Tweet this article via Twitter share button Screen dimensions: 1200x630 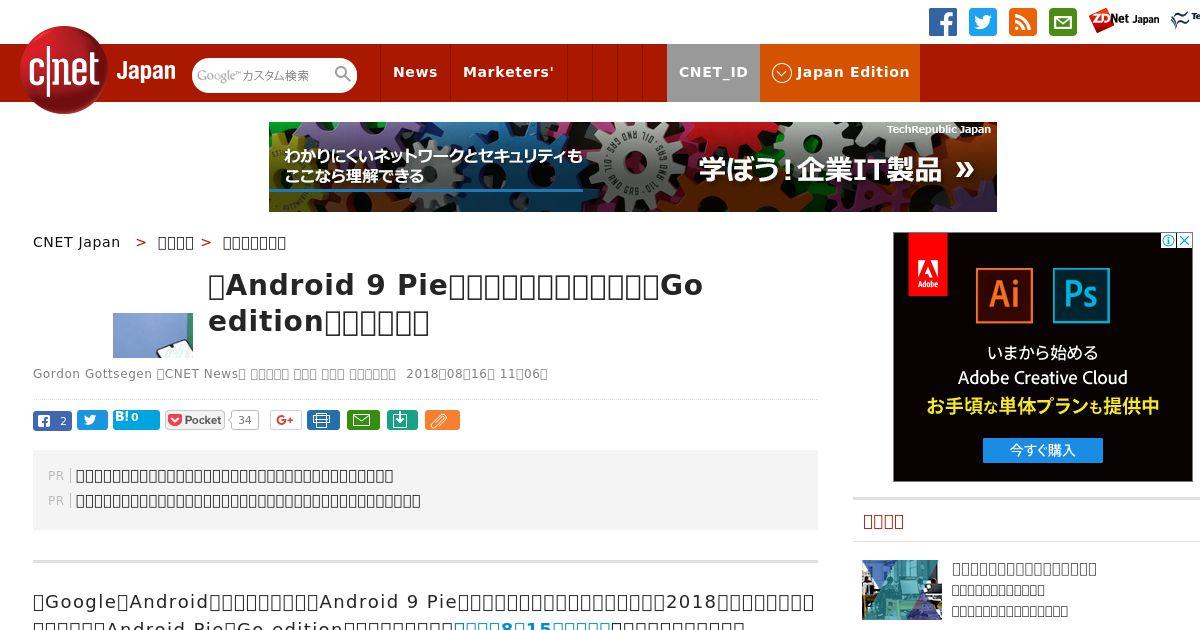pyautogui.click(x=92, y=421)
